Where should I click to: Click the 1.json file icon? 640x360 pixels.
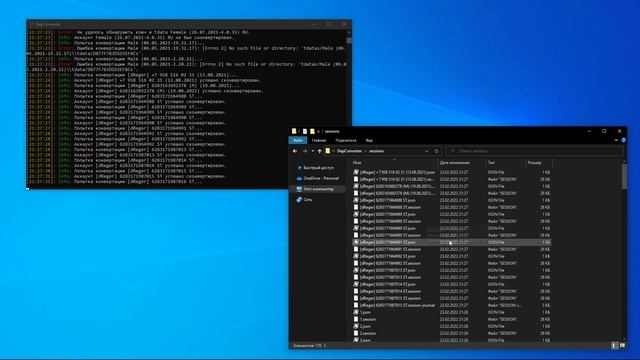pos(356,312)
